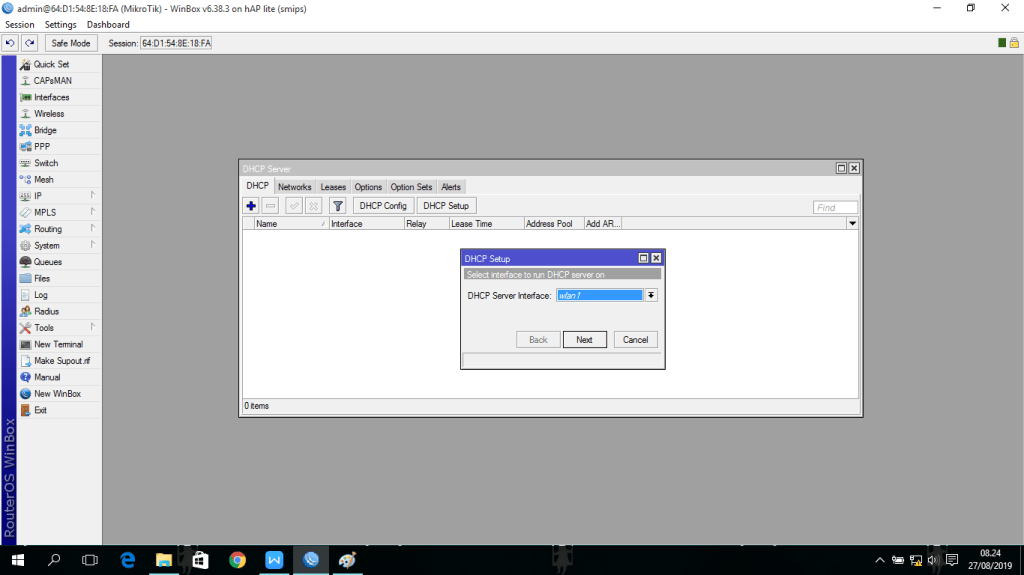Screen dimensions: 1024x575
Task: Click the Filter funnel icon in DHCP Server
Action: 338,206
